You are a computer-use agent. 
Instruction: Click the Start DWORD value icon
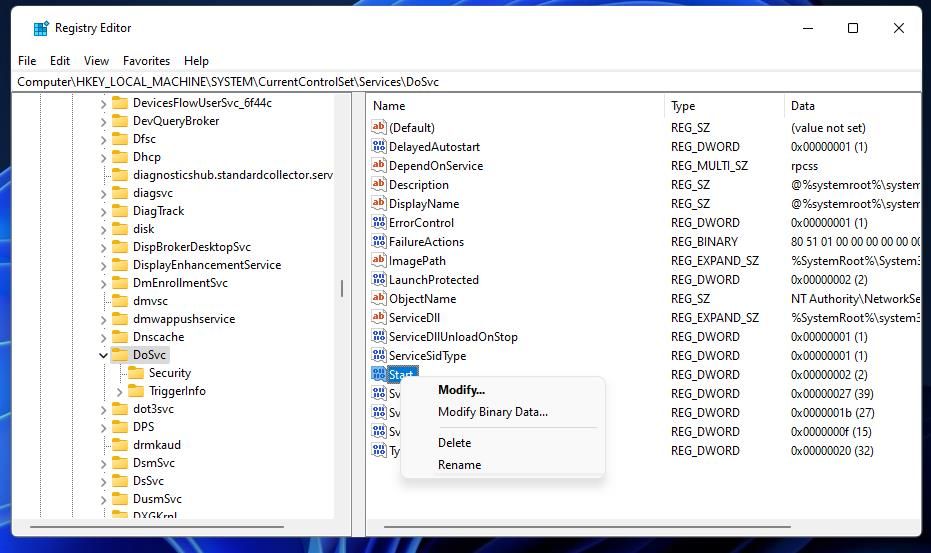coord(378,374)
